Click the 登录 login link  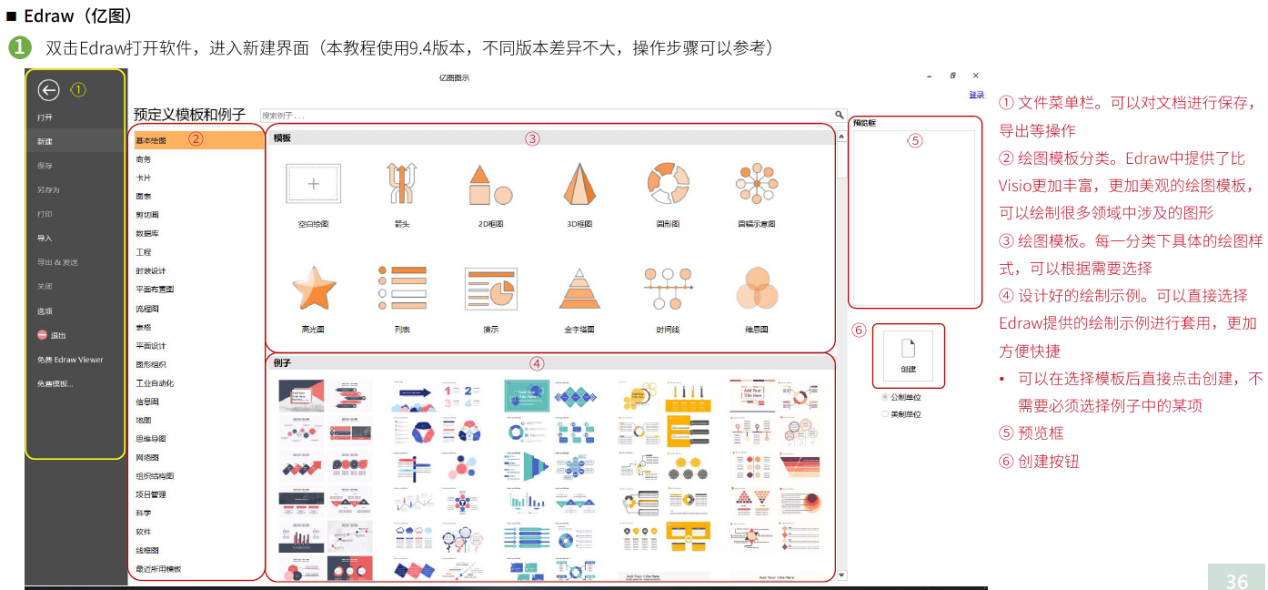pos(976,95)
